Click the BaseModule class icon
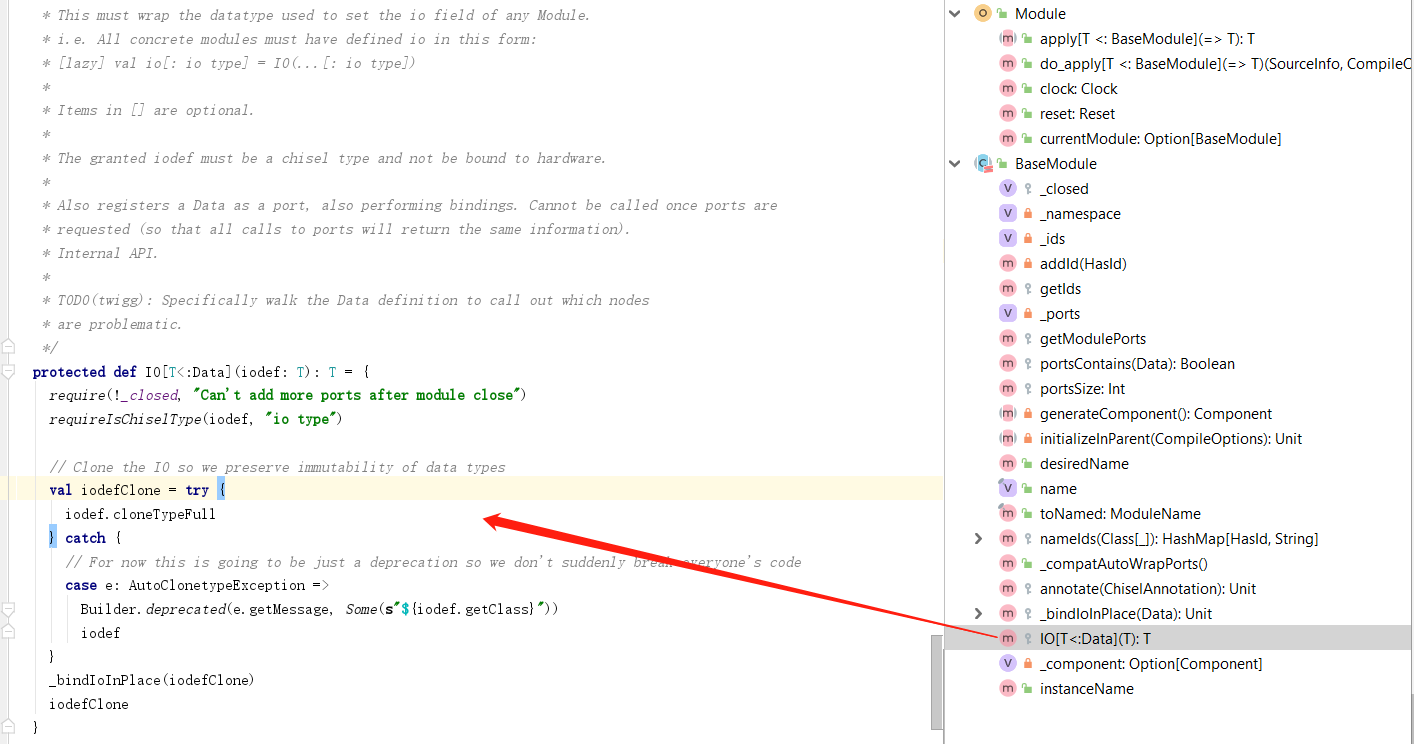The height and width of the screenshot is (744, 1414). pos(982,164)
